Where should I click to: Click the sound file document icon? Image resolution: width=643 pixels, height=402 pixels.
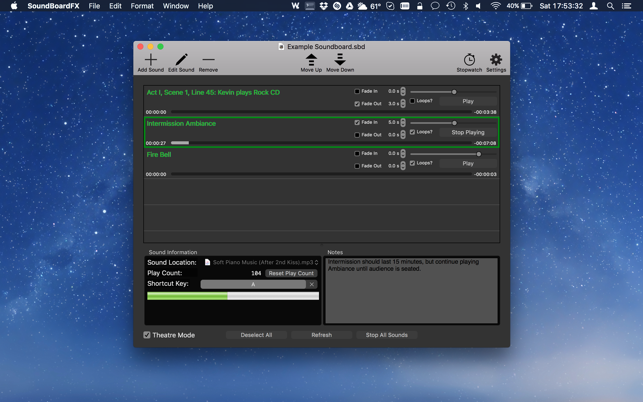pyautogui.click(x=207, y=262)
